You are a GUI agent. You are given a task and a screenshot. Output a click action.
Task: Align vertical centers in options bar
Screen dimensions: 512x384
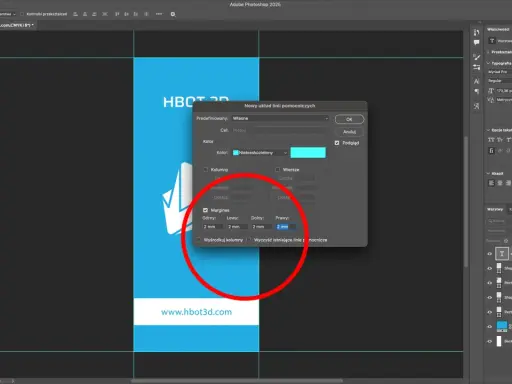(126, 14)
